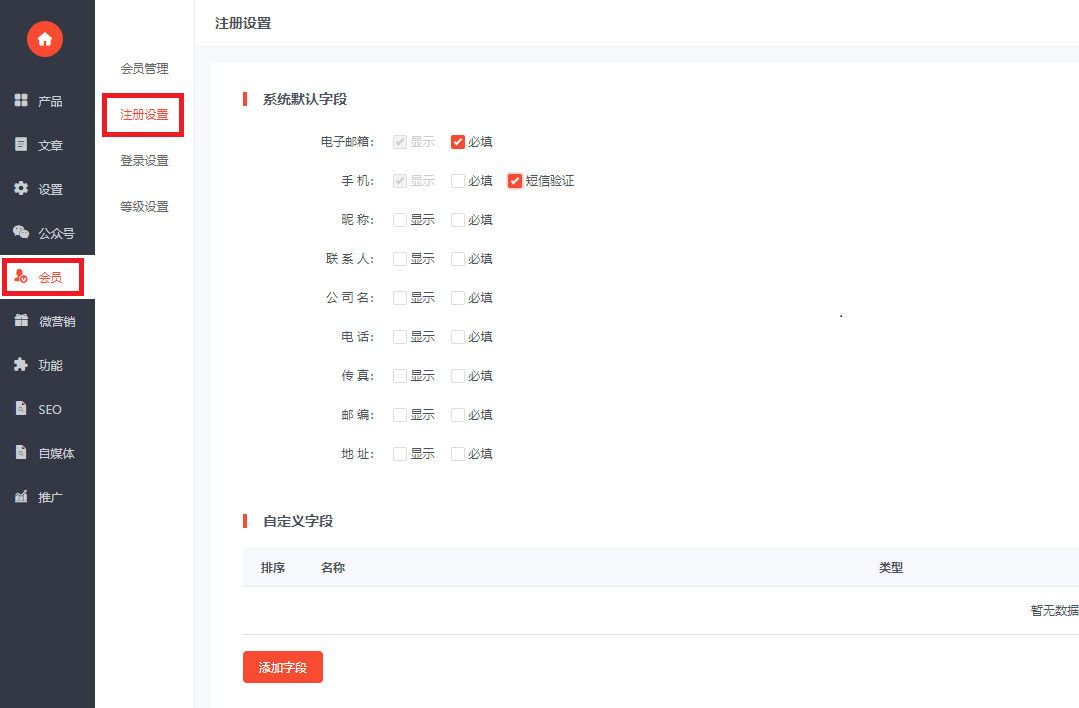Enable 显示 for 联系人

[400, 259]
